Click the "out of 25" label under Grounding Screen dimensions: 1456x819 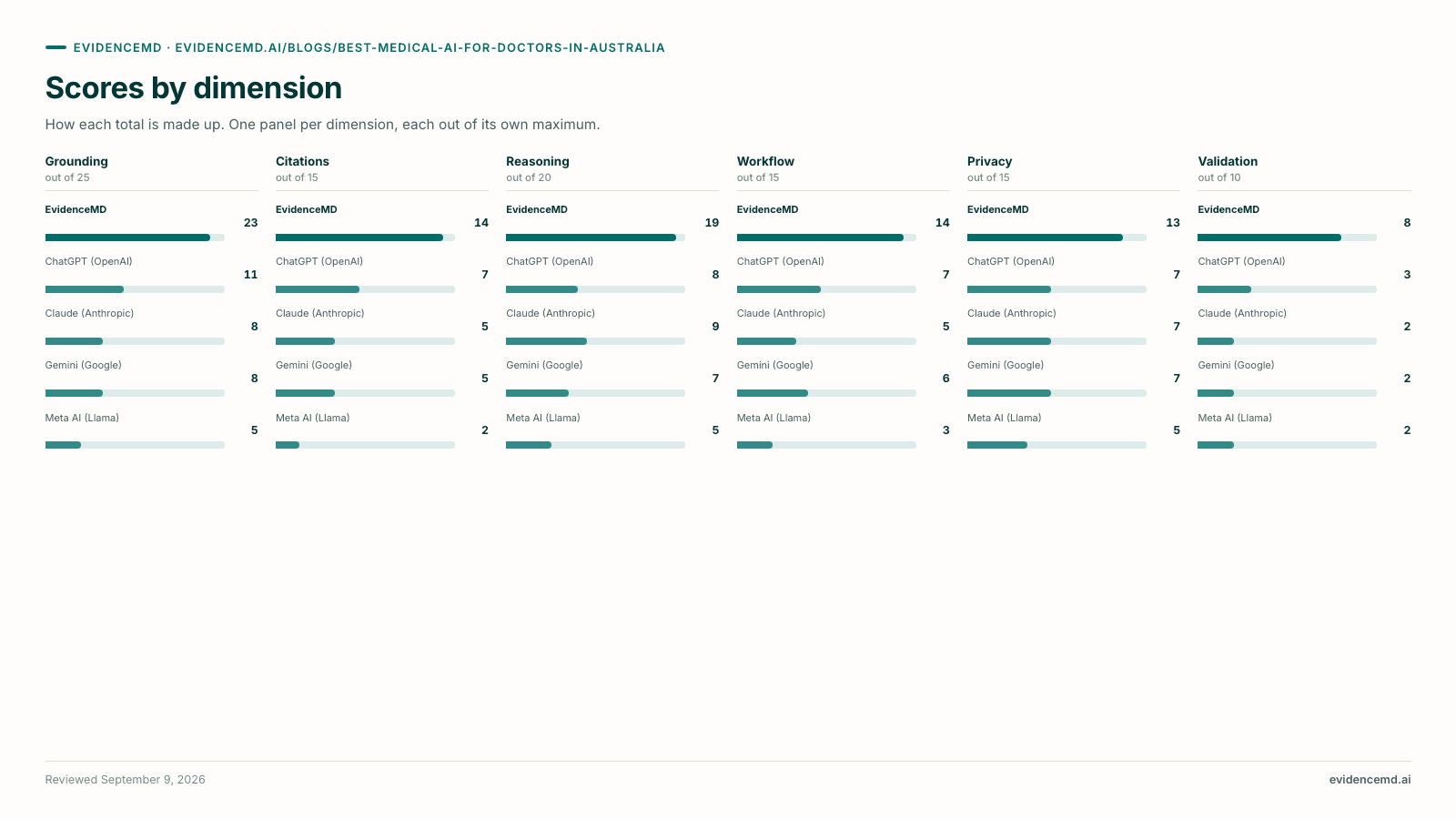[x=67, y=177]
